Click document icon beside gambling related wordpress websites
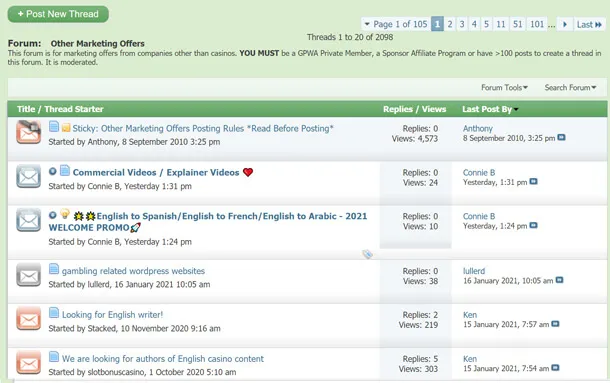 [x=54, y=269]
